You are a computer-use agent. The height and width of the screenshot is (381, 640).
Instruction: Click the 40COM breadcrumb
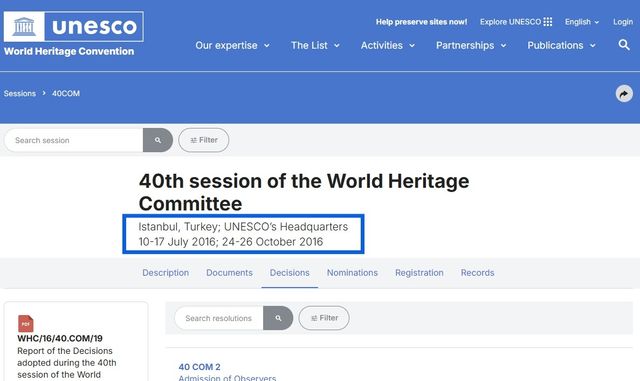click(x=66, y=94)
